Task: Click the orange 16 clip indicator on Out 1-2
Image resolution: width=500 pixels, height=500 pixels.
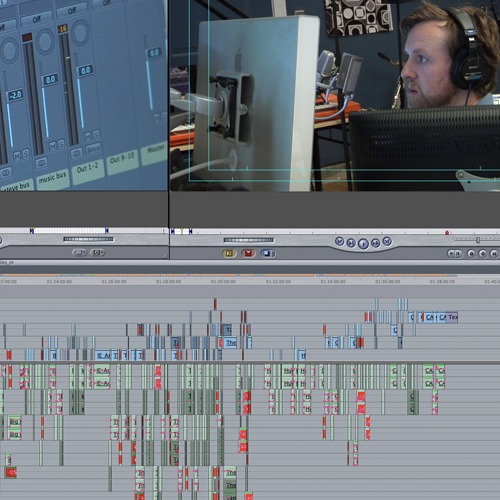Action: 63,29
